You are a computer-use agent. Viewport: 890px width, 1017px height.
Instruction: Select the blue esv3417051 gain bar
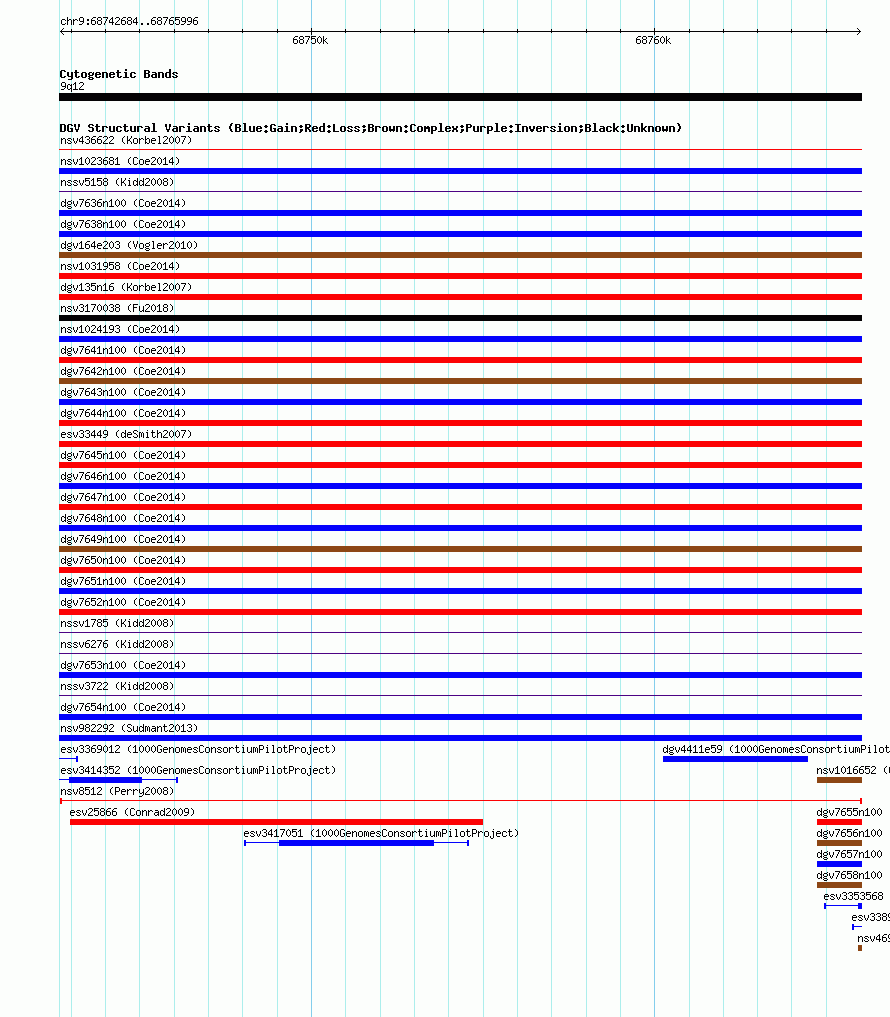(x=356, y=843)
